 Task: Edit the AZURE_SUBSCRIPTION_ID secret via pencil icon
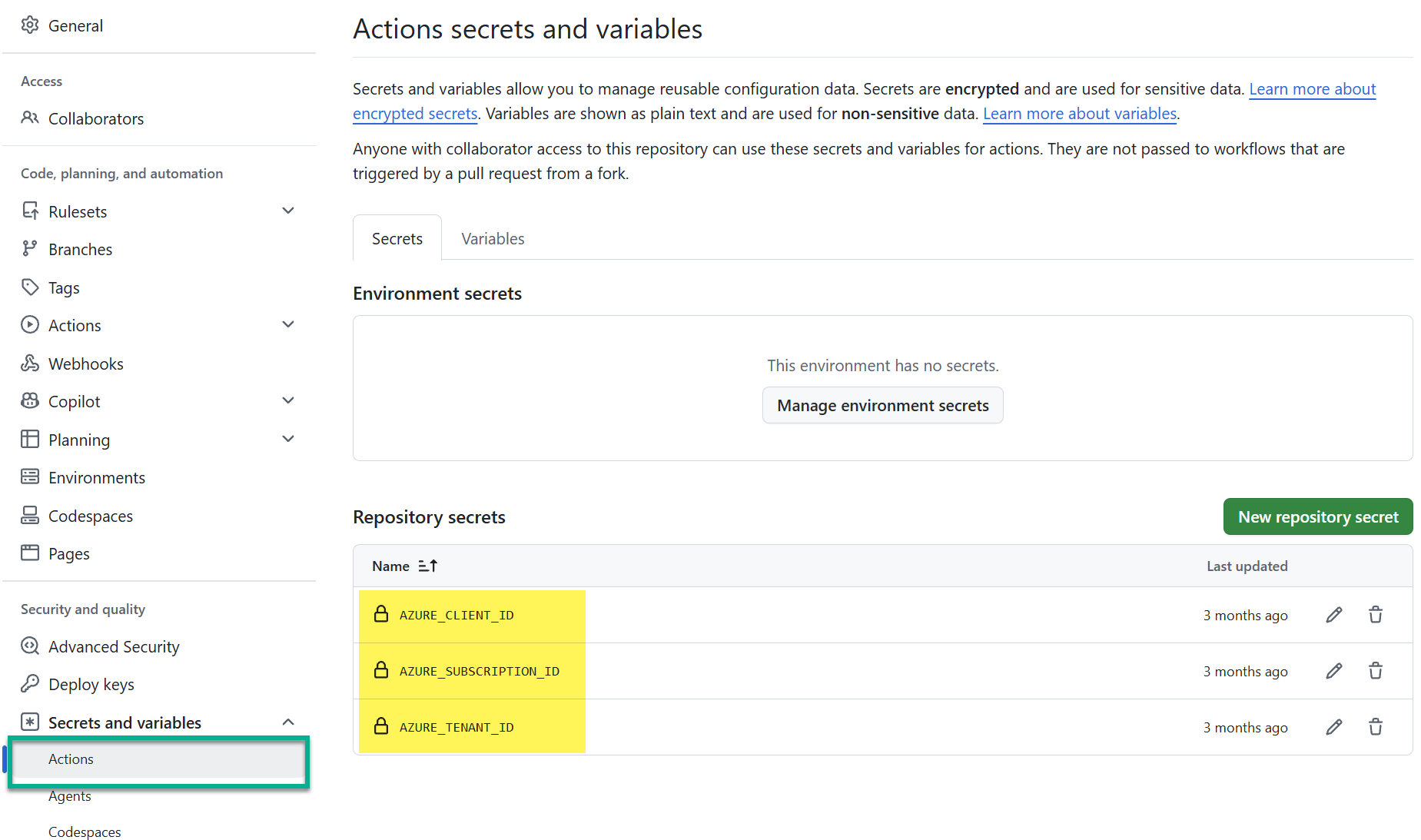pyautogui.click(x=1334, y=671)
